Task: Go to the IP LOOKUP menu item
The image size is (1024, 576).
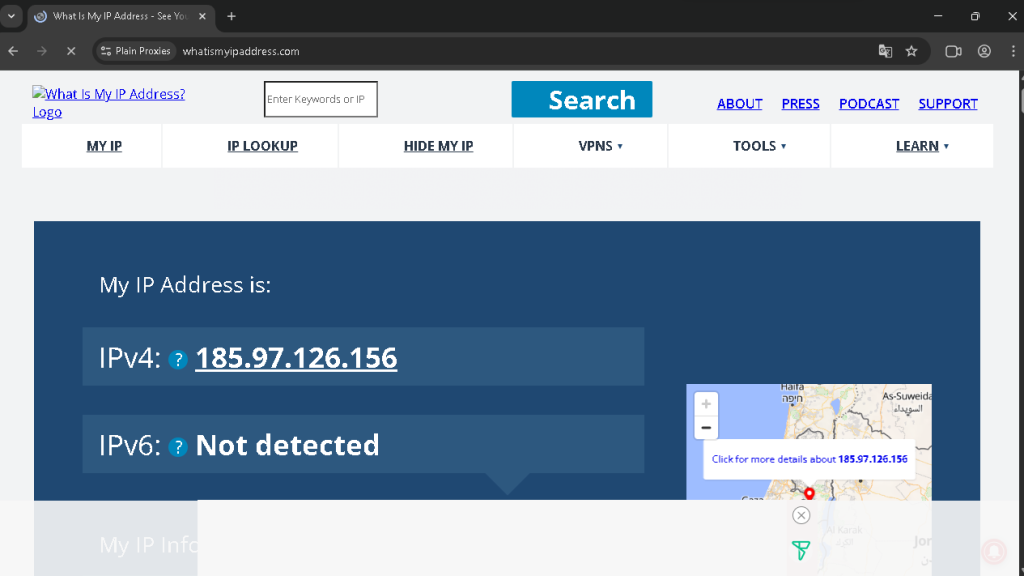Action: point(263,146)
